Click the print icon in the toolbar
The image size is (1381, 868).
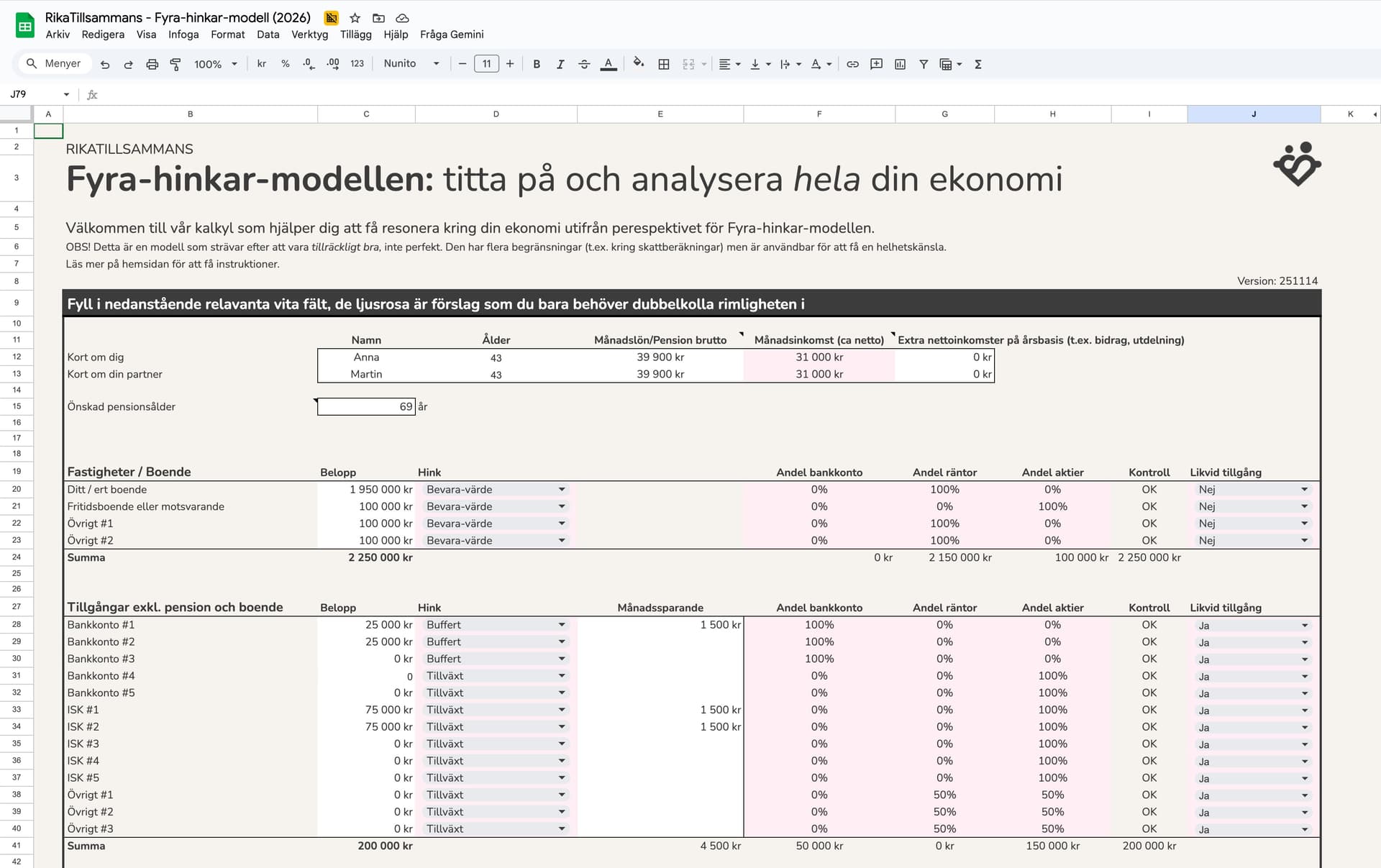click(x=152, y=64)
